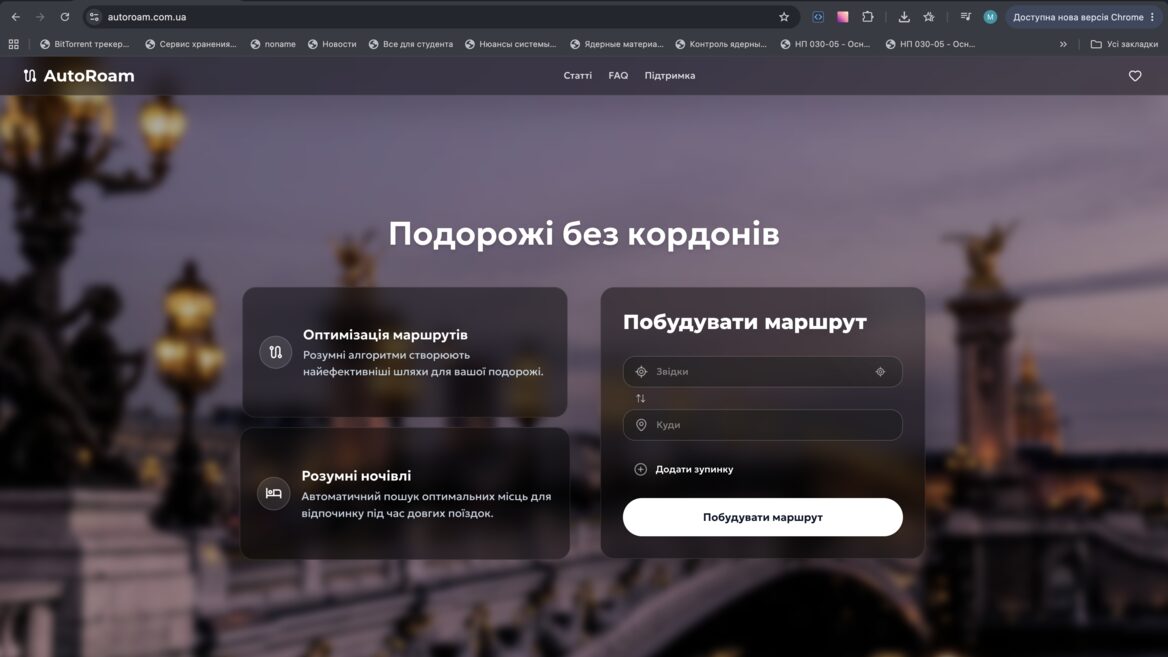
Task: Open Нюансы системы bookmark
Action: point(510,44)
